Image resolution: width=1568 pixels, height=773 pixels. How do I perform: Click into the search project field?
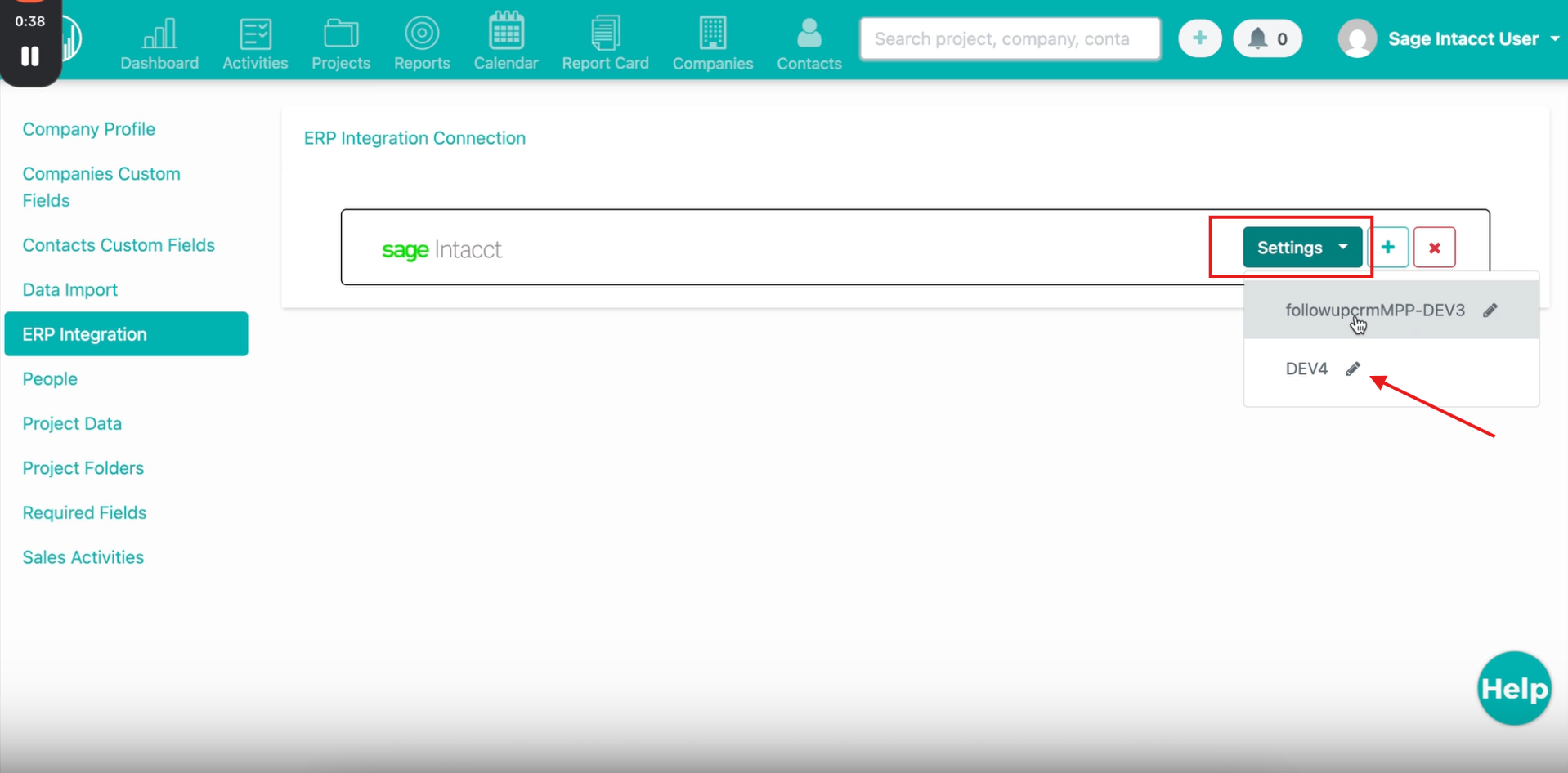pos(1010,39)
